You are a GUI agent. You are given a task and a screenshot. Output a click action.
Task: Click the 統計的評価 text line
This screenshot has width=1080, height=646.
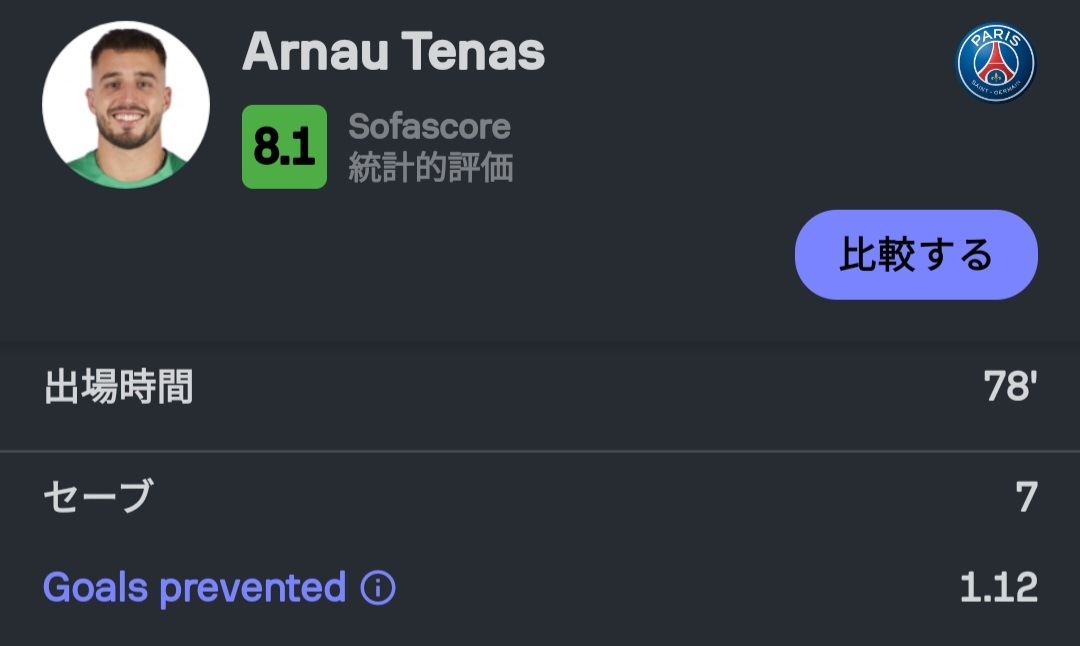[x=430, y=167]
